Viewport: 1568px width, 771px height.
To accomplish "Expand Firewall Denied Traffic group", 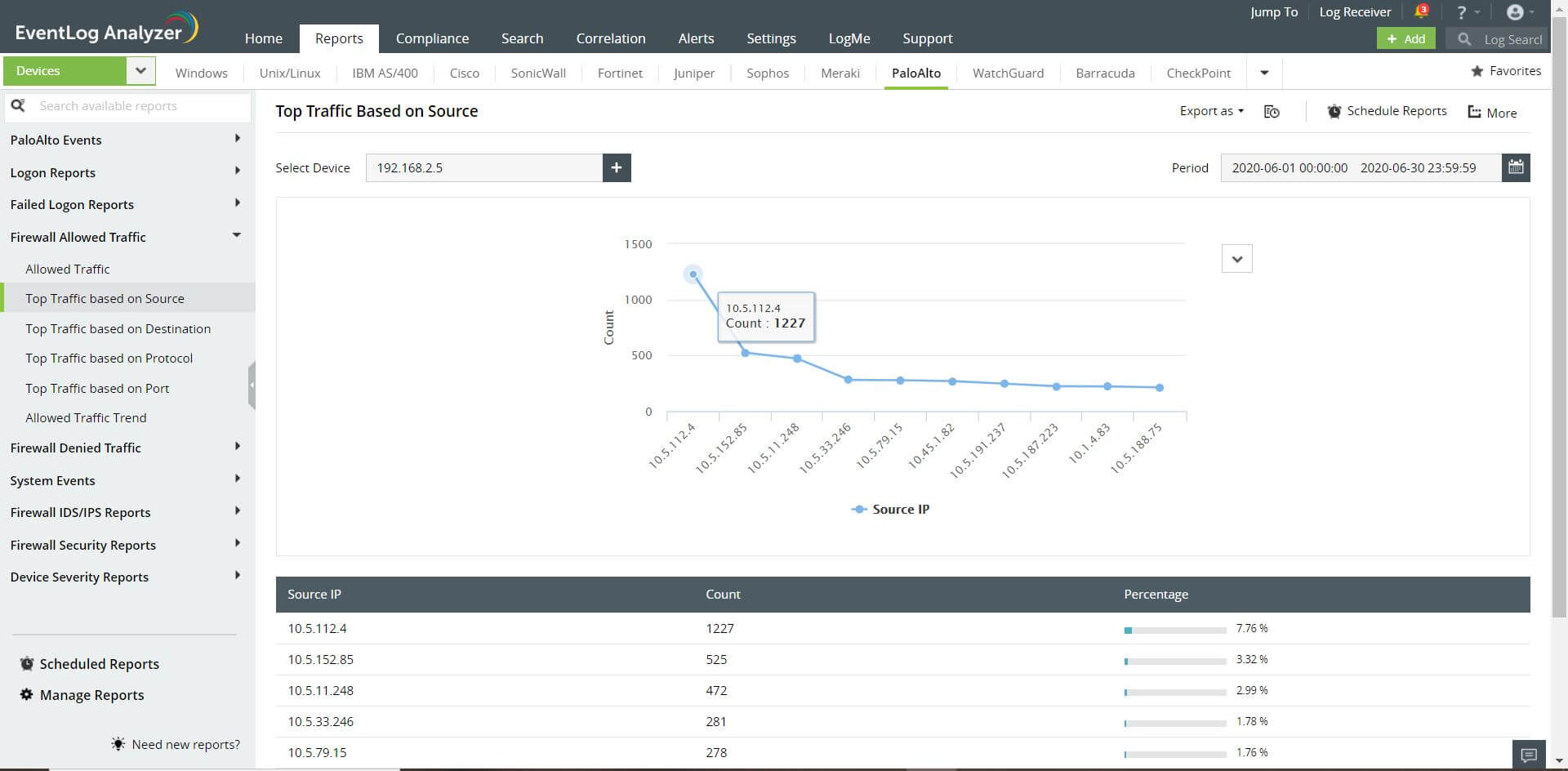I will [238, 446].
